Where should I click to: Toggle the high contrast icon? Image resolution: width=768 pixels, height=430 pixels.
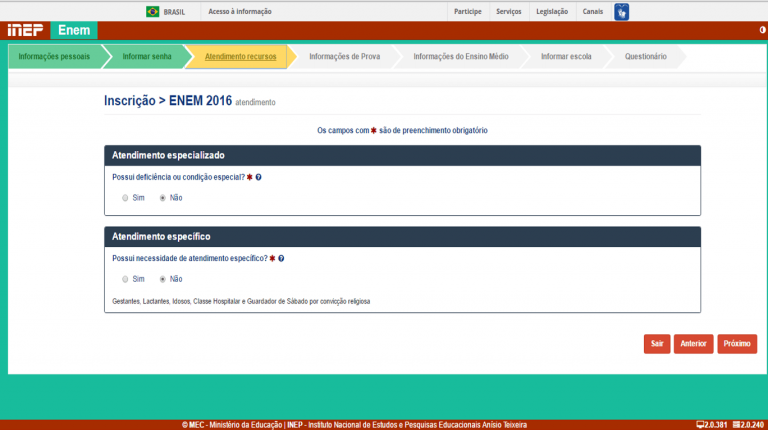click(x=762, y=31)
